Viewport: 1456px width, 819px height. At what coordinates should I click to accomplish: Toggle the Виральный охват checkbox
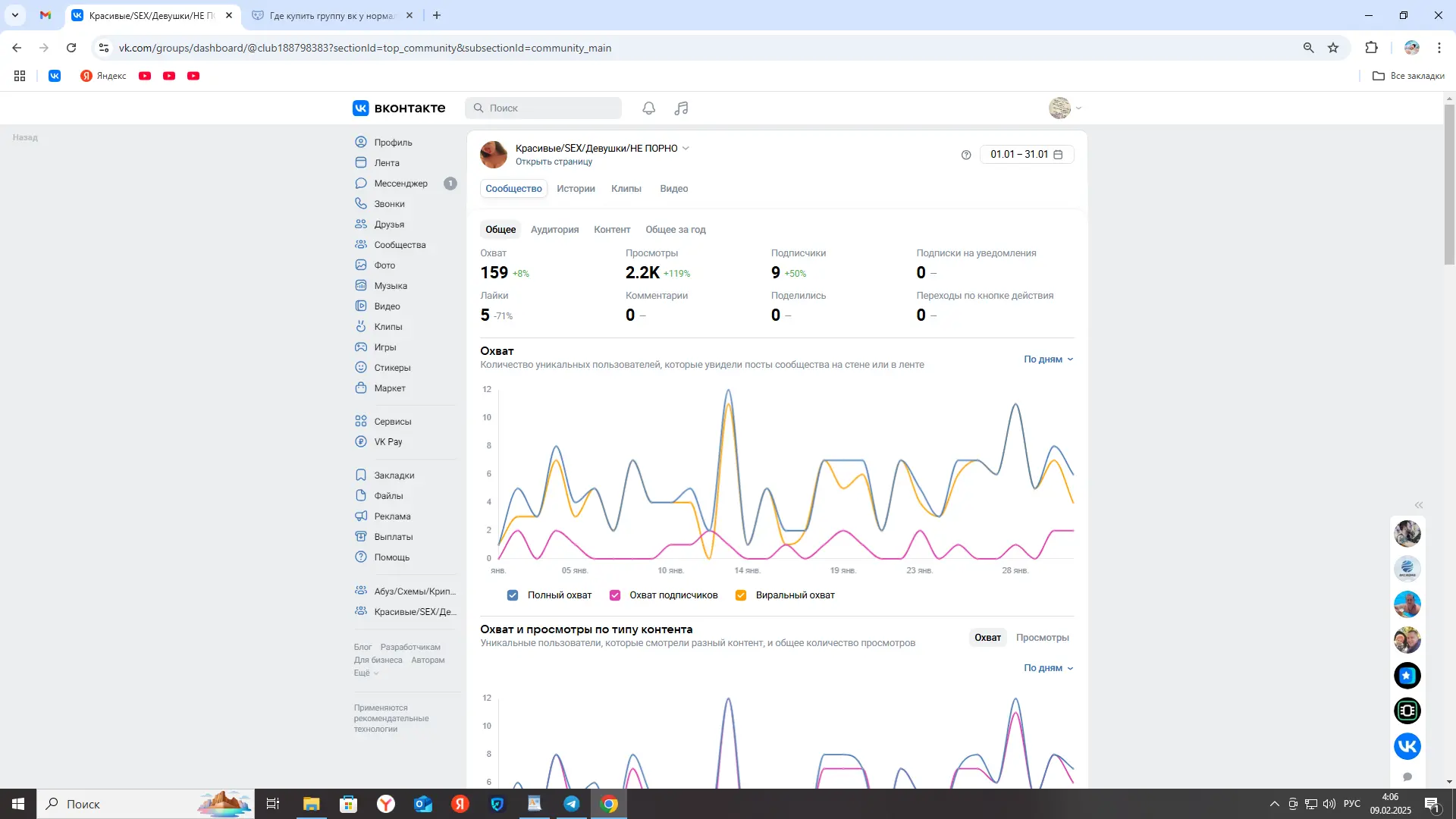741,595
